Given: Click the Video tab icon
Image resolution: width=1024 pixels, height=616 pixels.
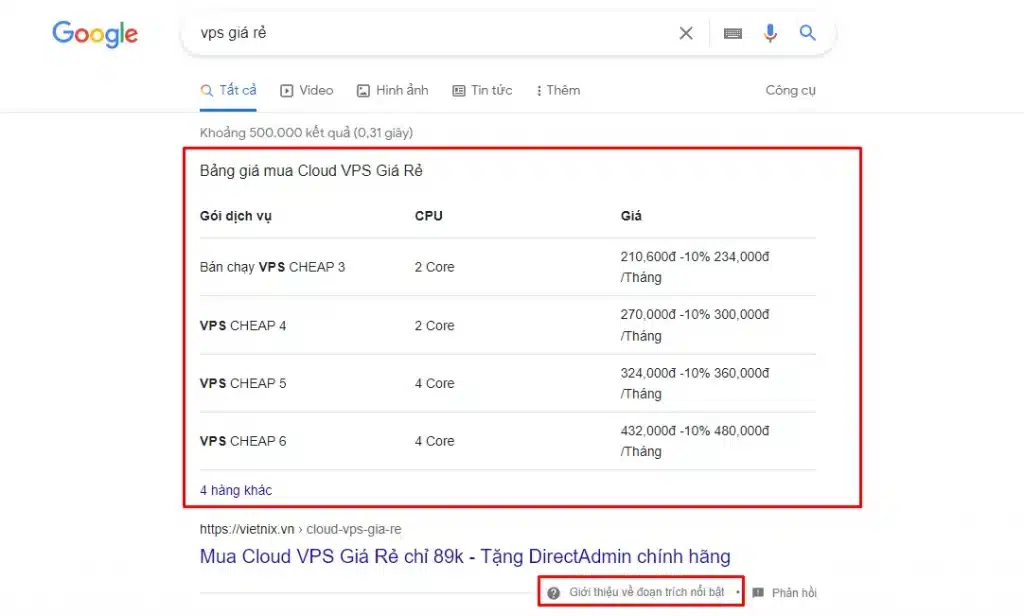Looking at the screenshot, I should (287, 91).
